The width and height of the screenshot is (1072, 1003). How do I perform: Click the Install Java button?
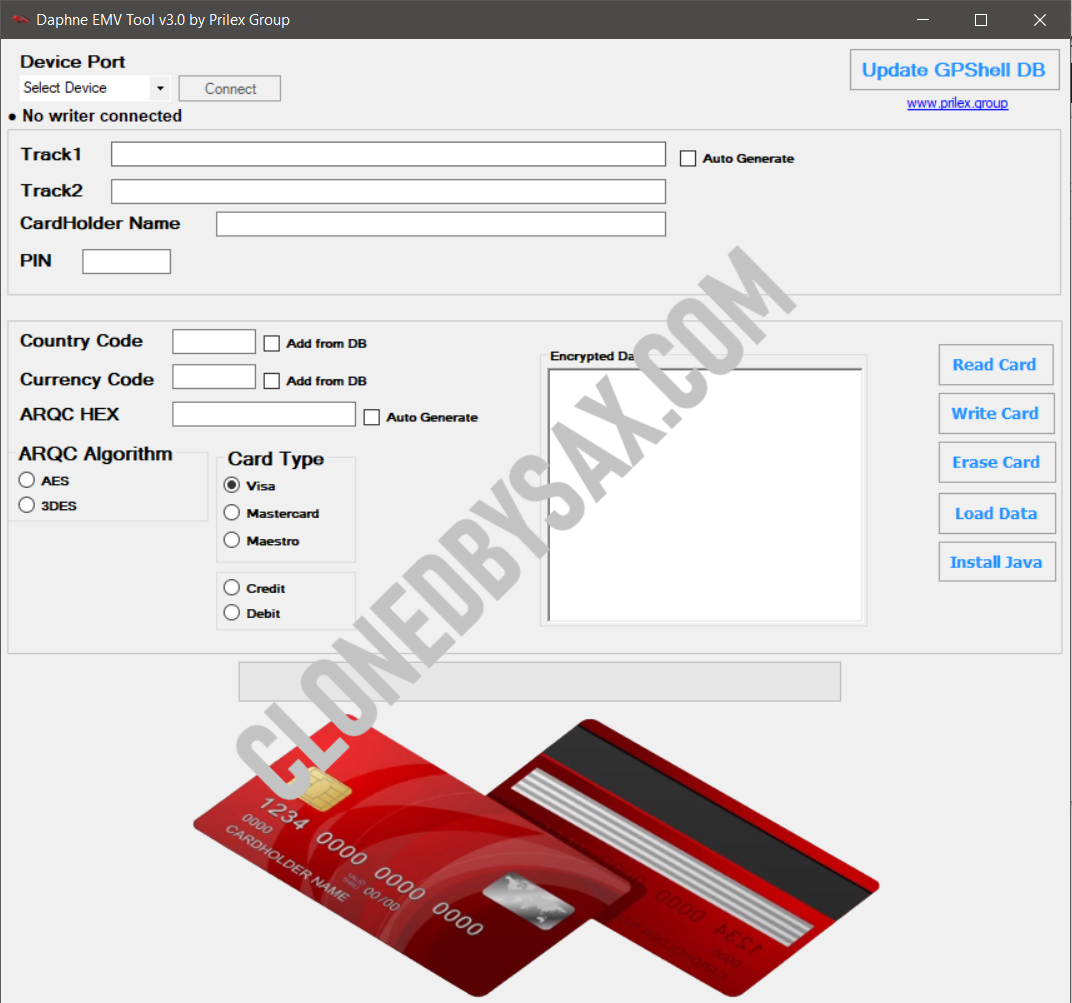pyautogui.click(x=997, y=562)
